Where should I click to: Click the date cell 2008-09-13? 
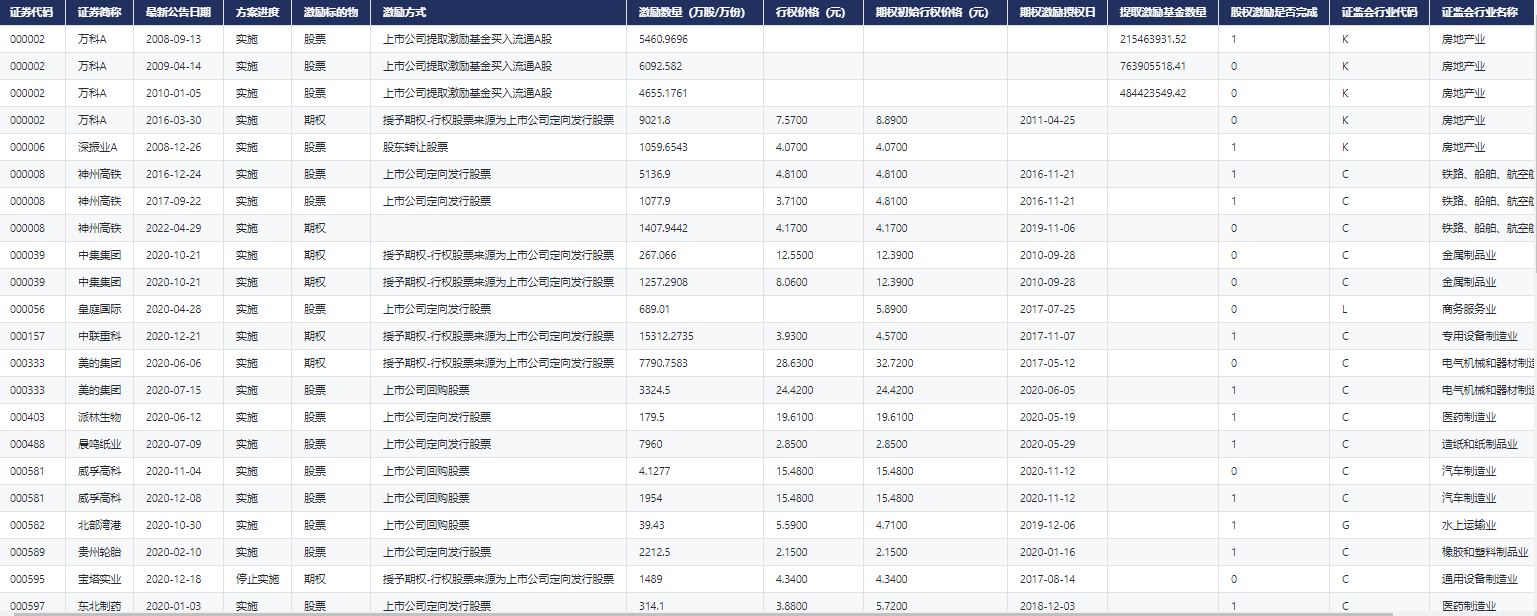point(173,39)
